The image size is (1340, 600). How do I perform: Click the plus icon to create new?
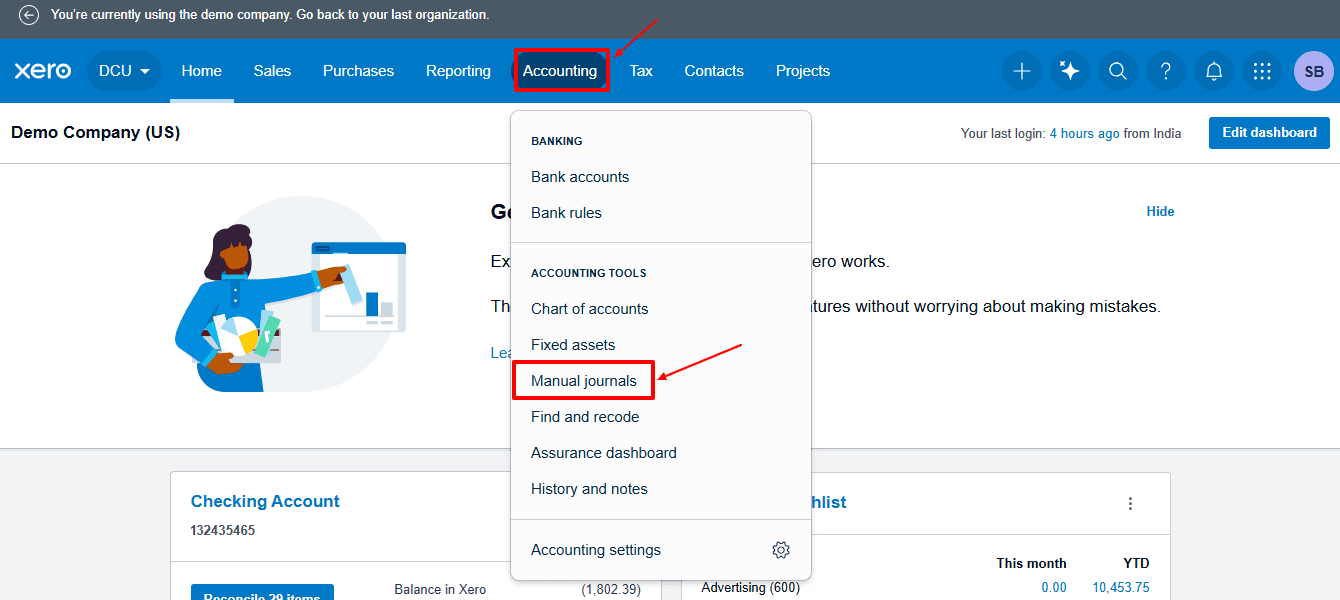pyautogui.click(x=1021, y=71)
